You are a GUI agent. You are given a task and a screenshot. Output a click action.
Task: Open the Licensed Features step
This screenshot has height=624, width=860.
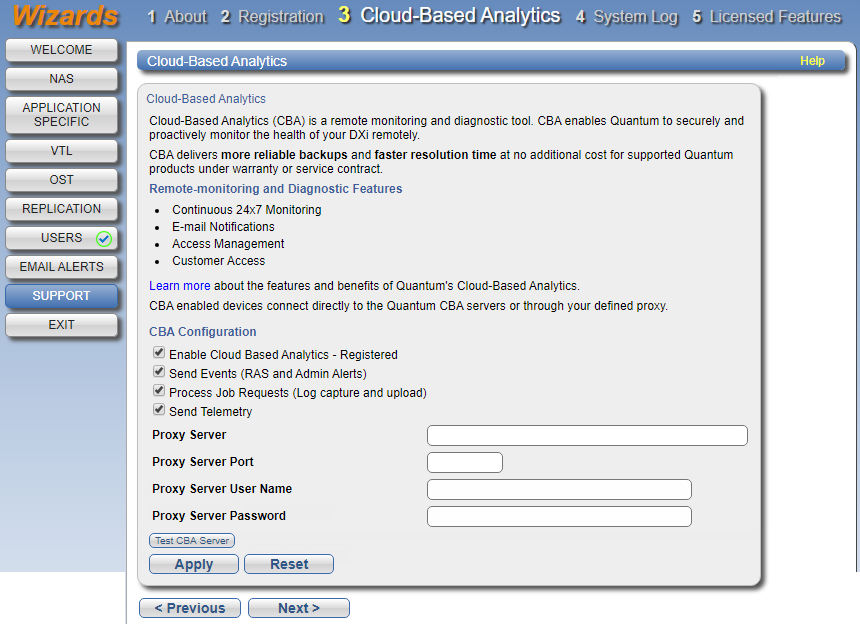click(x=766, y=17)
